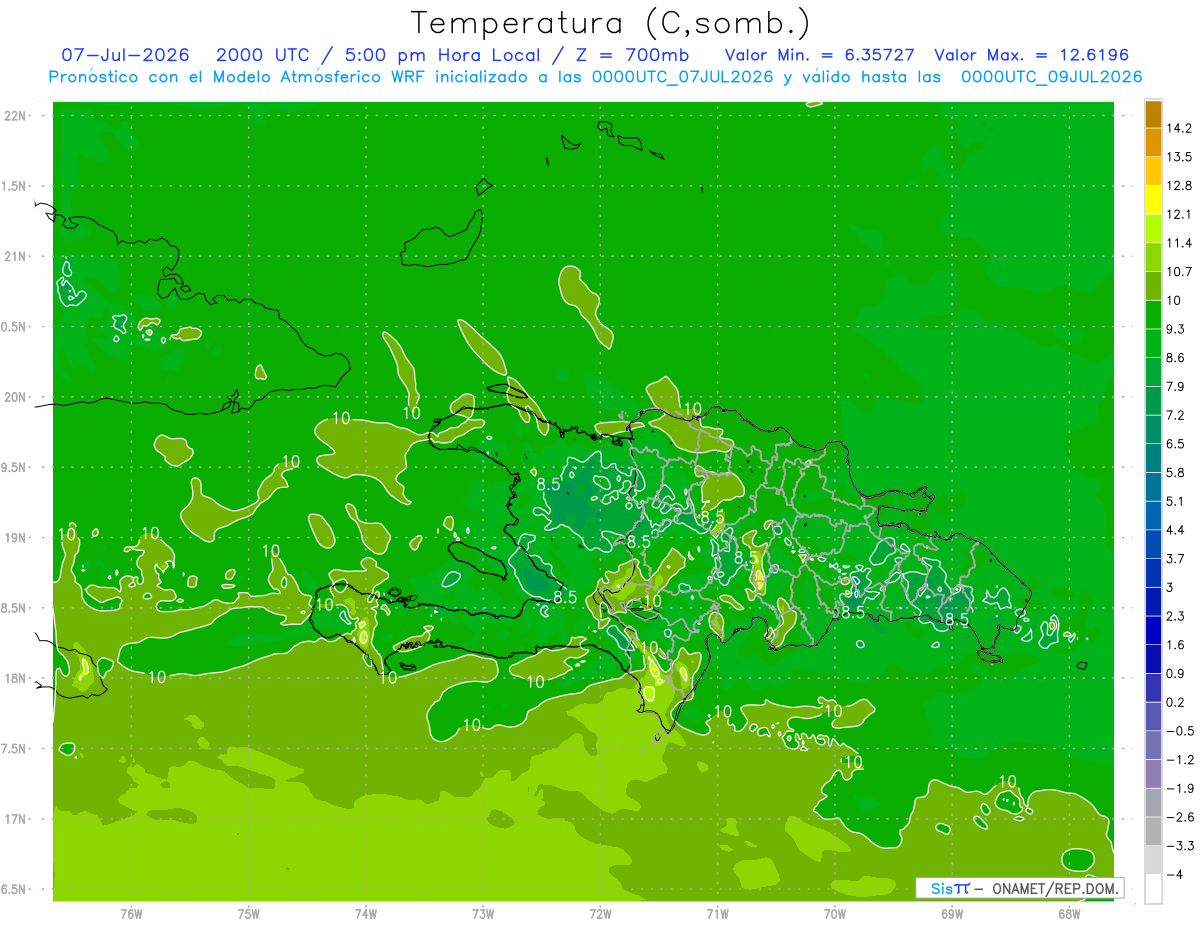Click the longitude axis label "68W"
The image size is (1200, 927).
[1069, 914]
